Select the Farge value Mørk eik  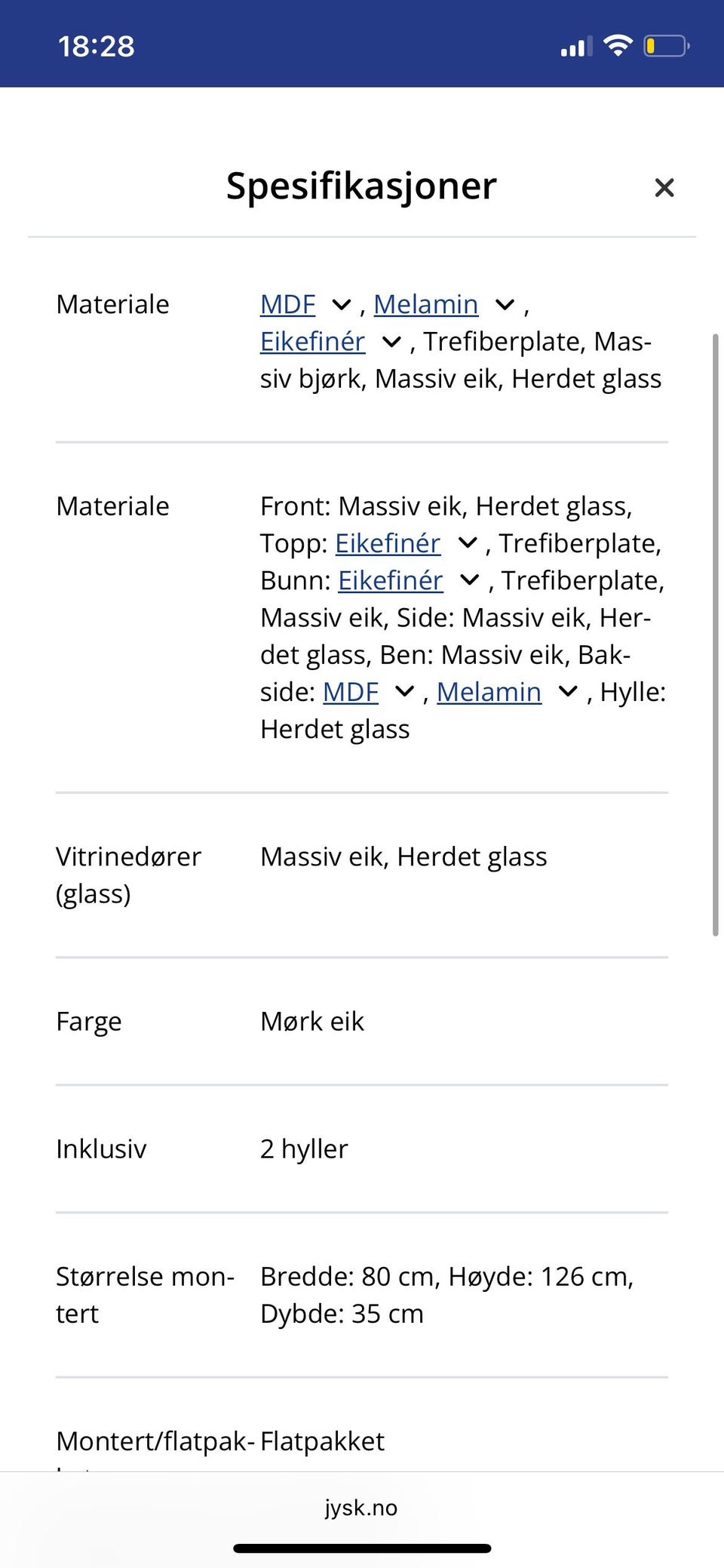click(311, 1021)
